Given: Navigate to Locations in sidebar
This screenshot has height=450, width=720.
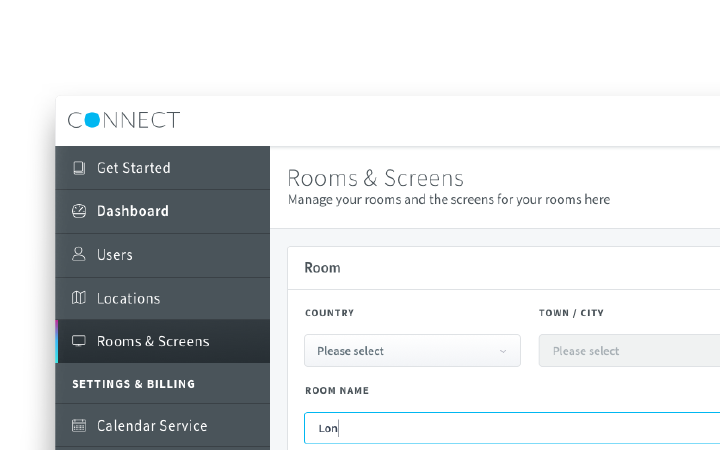Looking at the screenshot, I should click(x=163, y=298).
